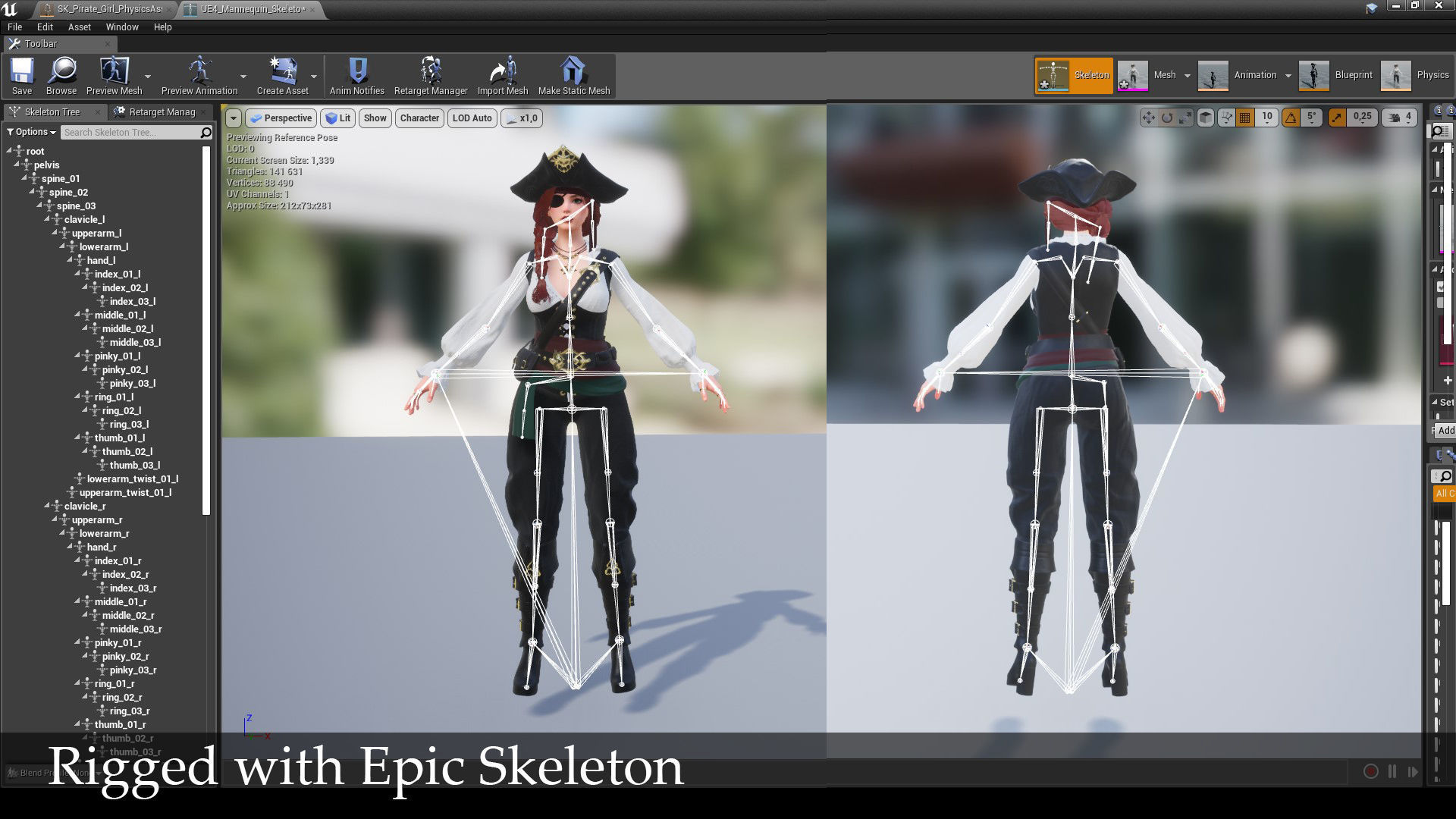This screenshot has width=1456, height=819.
Task: Collapse the hand_r bone node
Action: coord(69,547)
